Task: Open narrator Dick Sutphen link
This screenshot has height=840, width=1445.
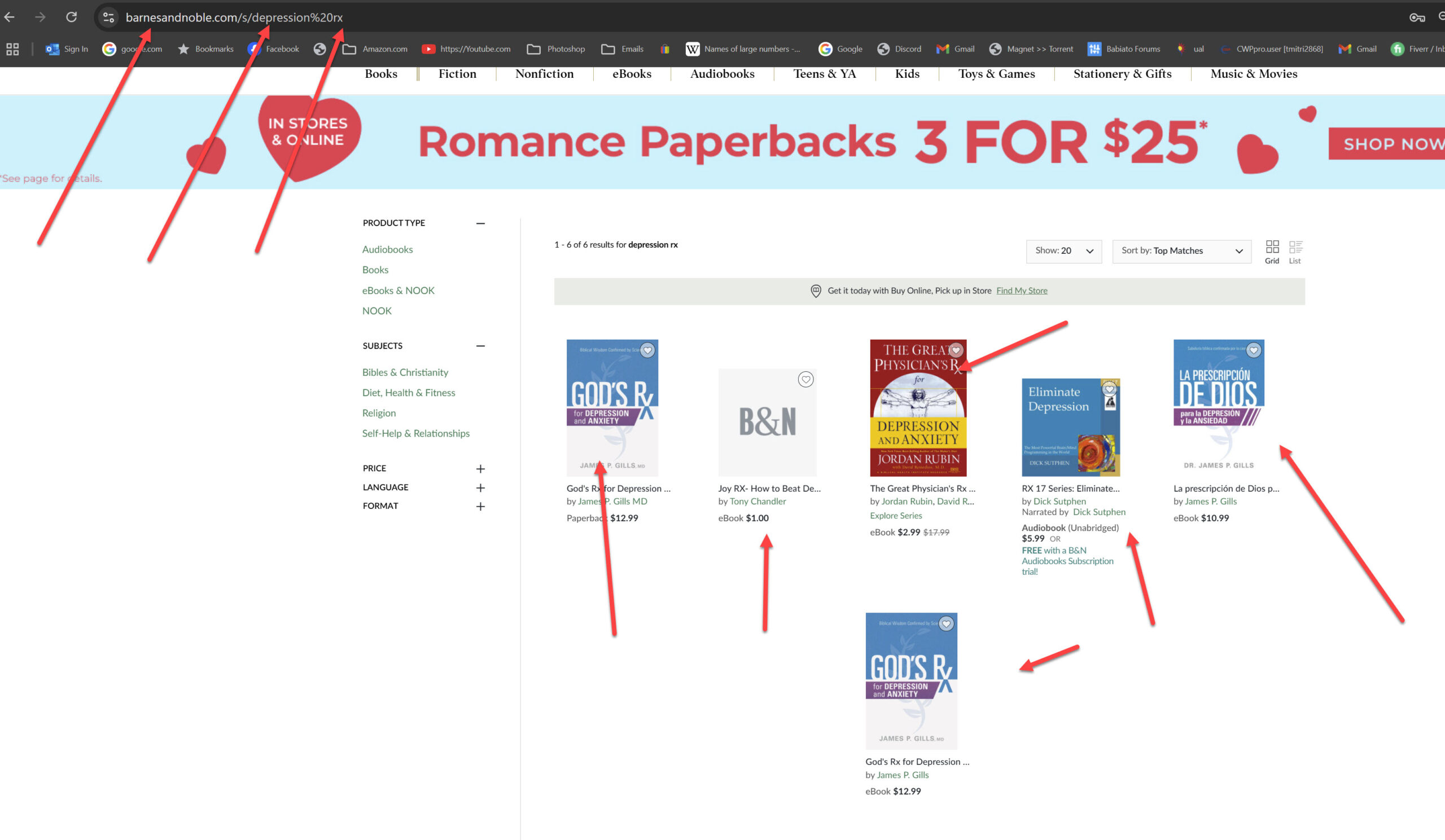Action: 1098,512
